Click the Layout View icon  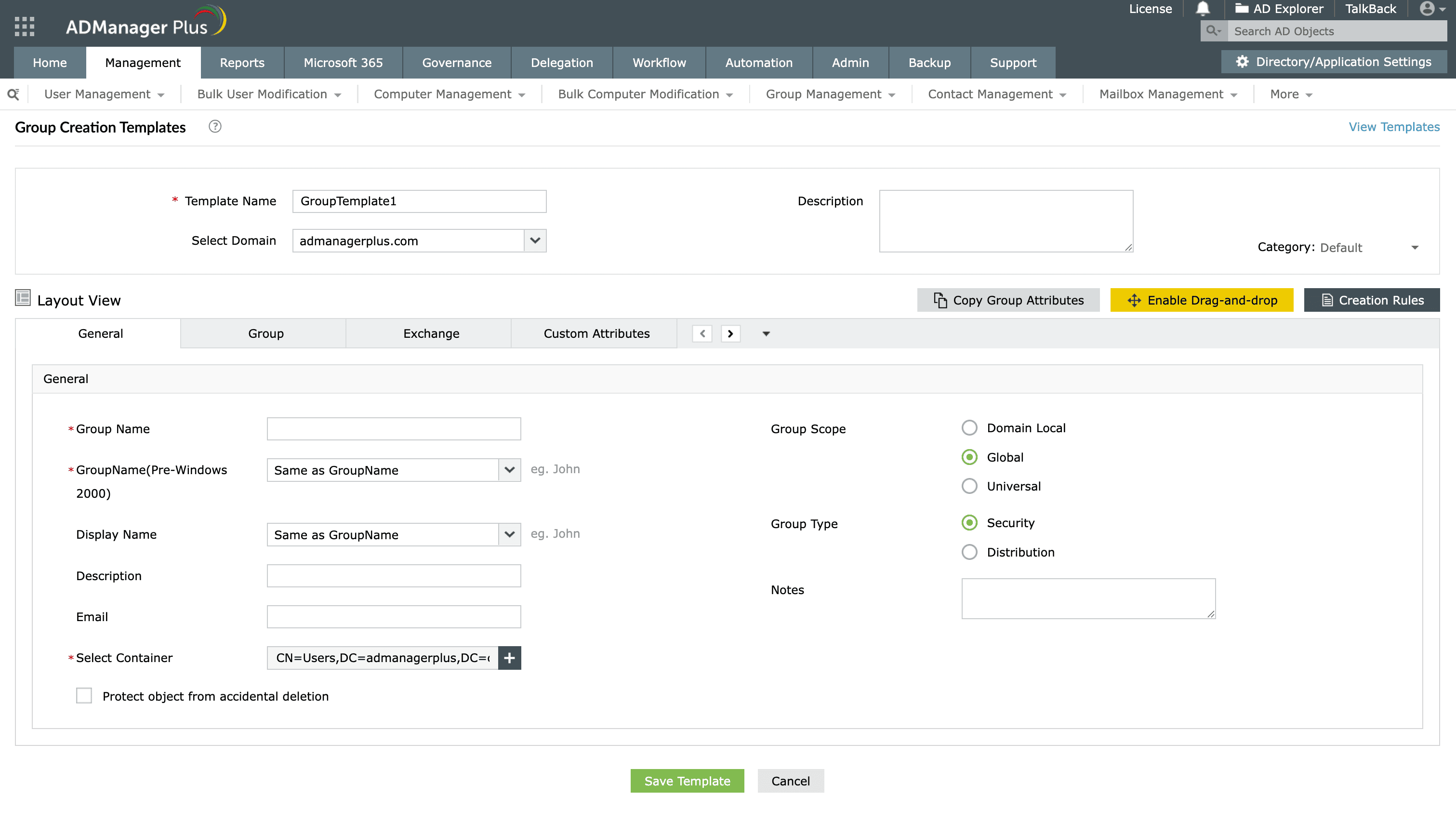(23, 298)
